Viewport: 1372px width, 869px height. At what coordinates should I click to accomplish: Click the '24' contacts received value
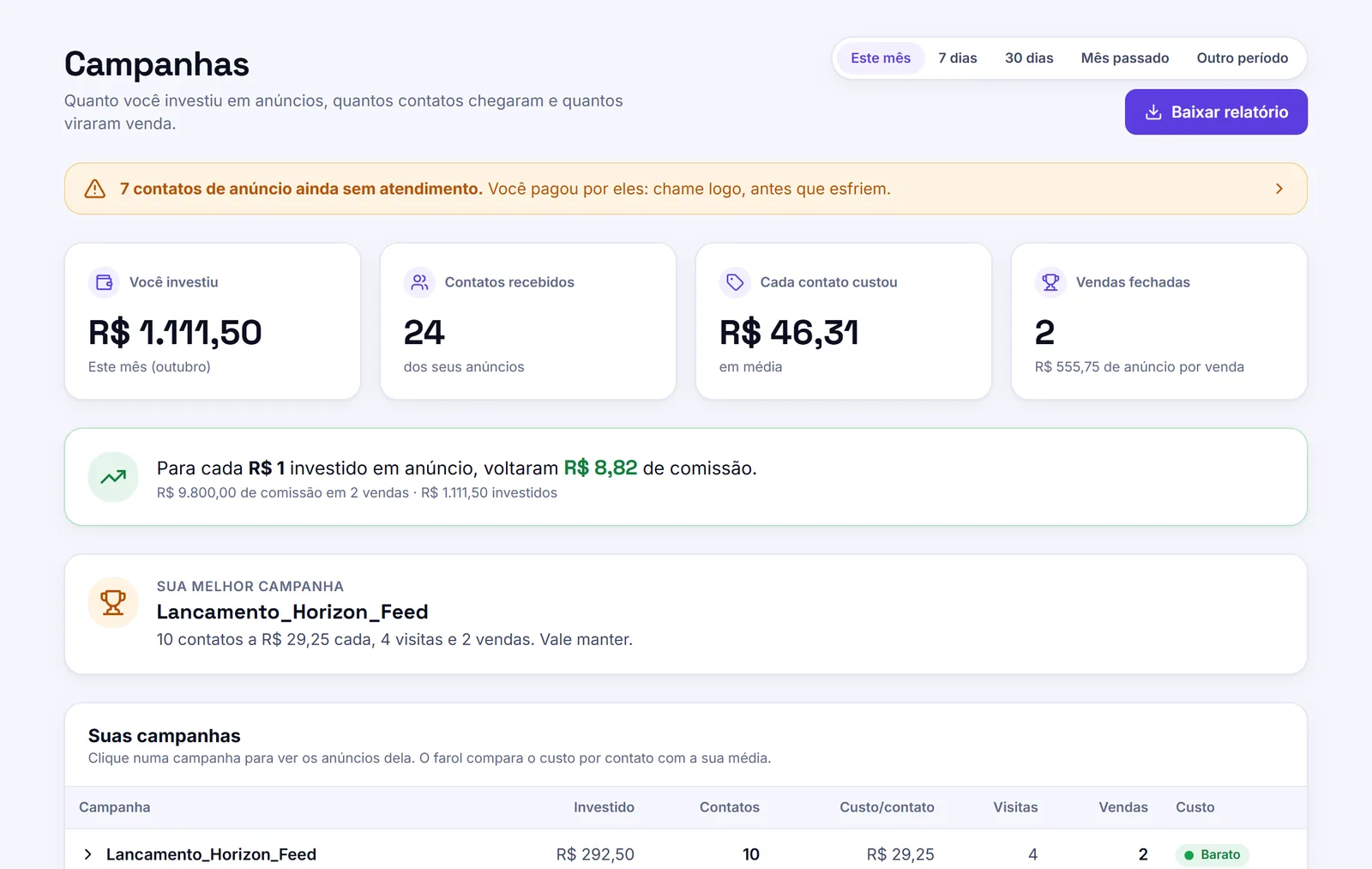tap(424, 333)
